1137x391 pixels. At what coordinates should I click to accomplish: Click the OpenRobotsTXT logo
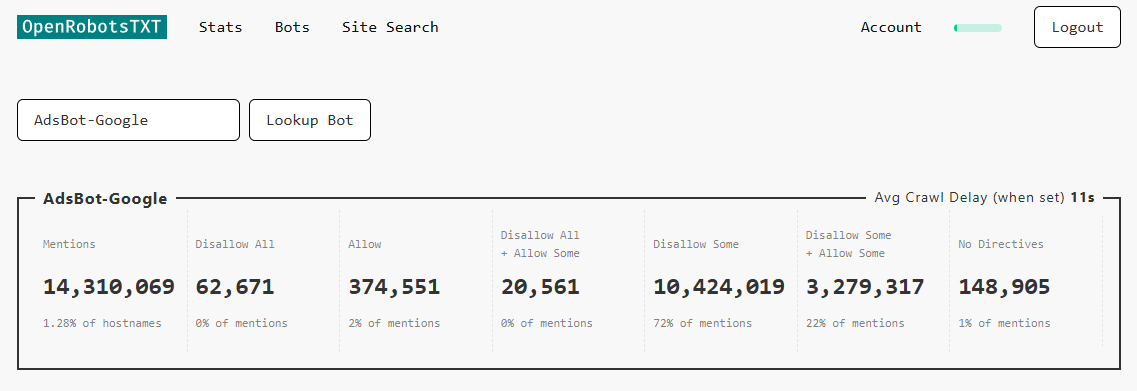tap(92, 28)
